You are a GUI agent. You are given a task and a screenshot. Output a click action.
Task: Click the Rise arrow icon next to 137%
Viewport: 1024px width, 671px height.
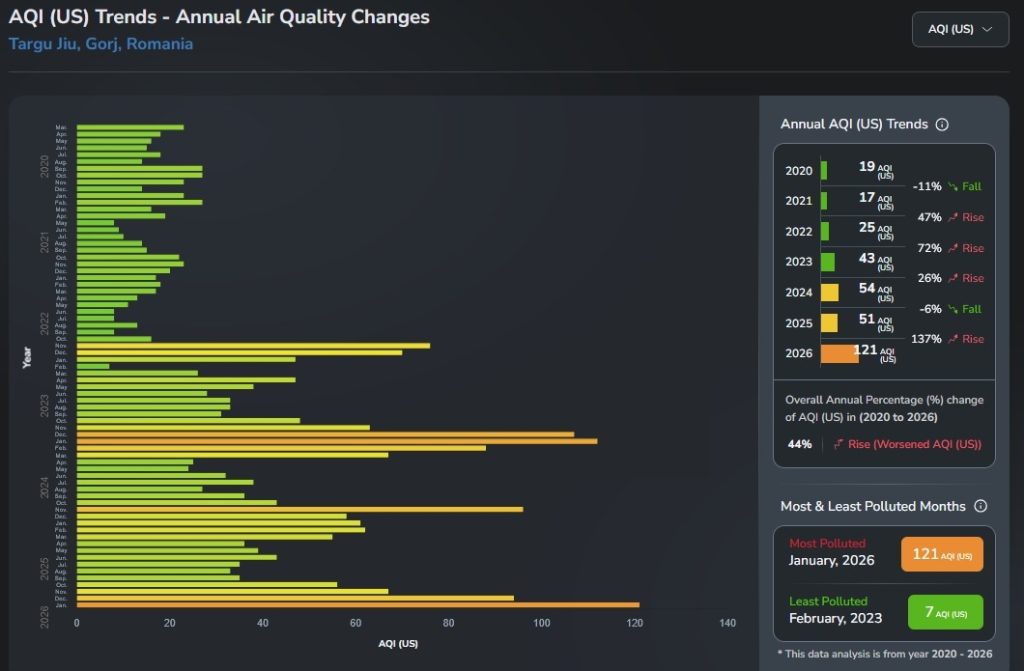point(953,339)
